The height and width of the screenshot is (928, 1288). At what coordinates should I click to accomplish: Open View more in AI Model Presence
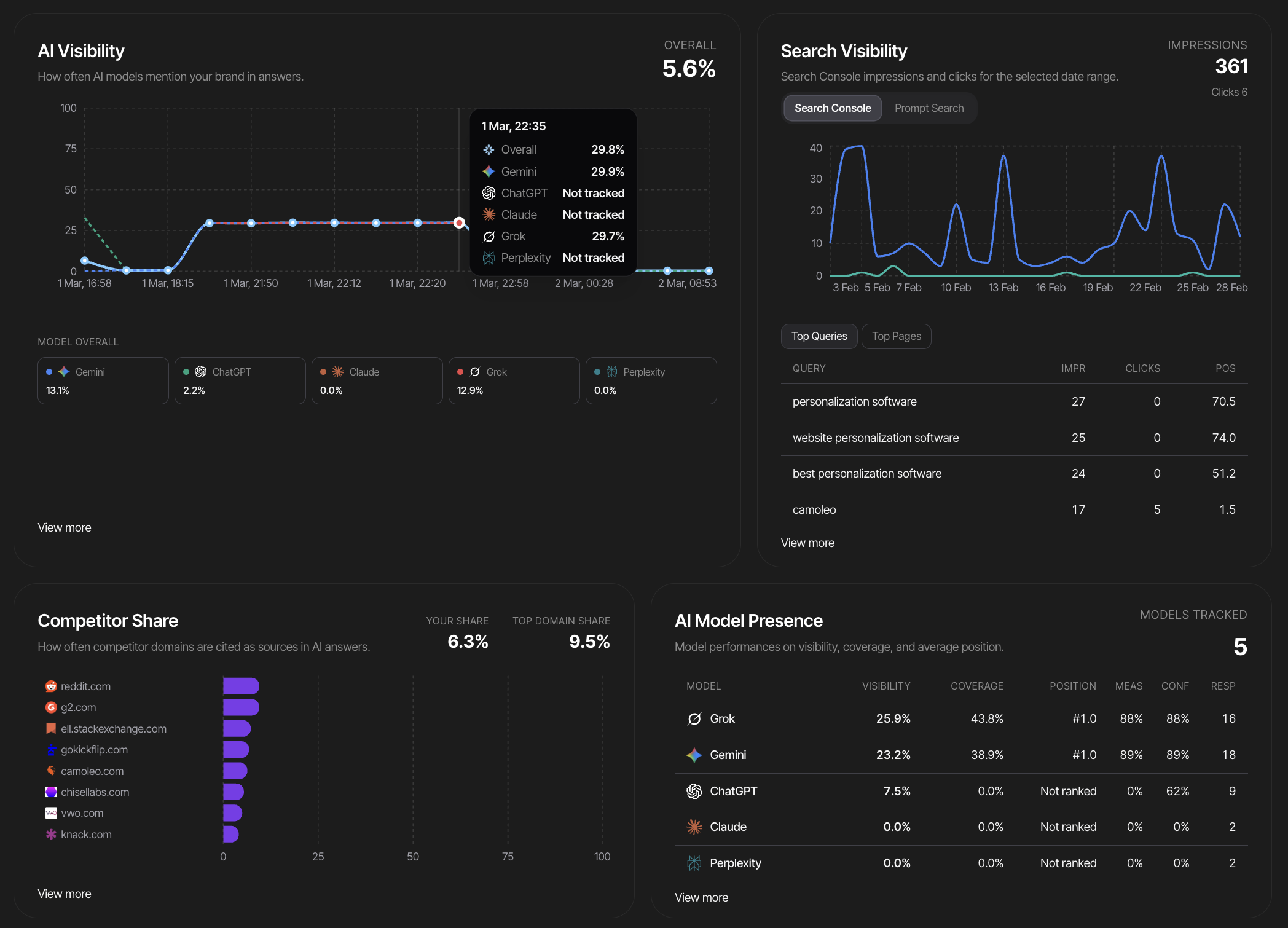pos(701,897)
